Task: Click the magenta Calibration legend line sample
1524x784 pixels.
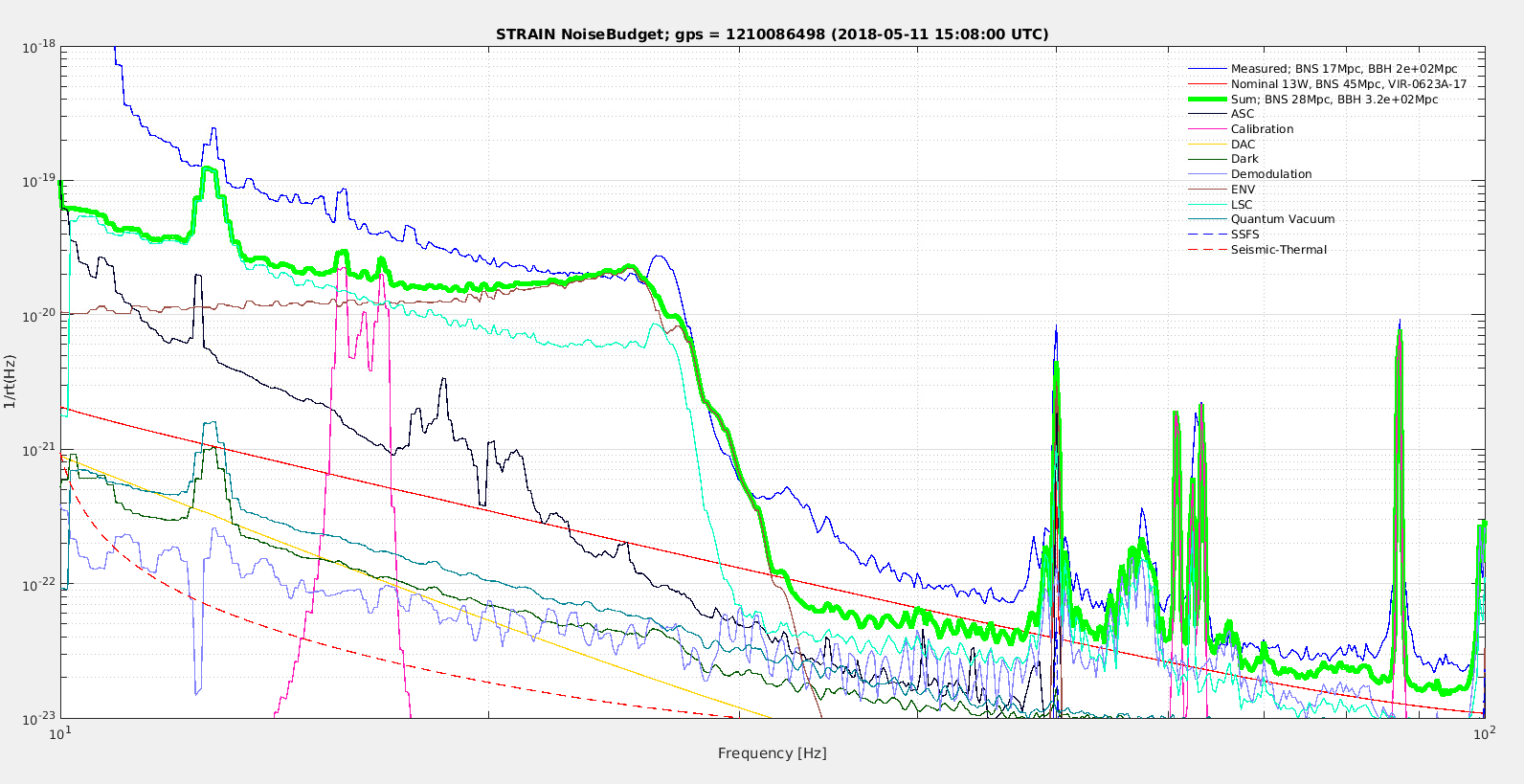Action: pyautogui.click(x=1207, y=129)
